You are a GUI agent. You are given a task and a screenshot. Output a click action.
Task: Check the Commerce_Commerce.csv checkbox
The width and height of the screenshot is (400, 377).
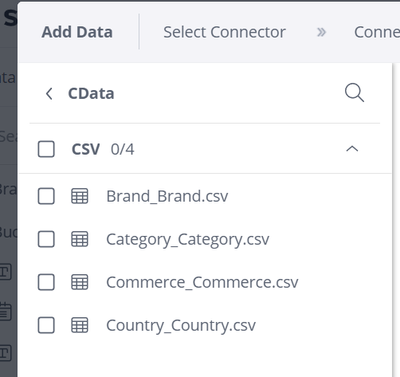click(x=46, y=282)
